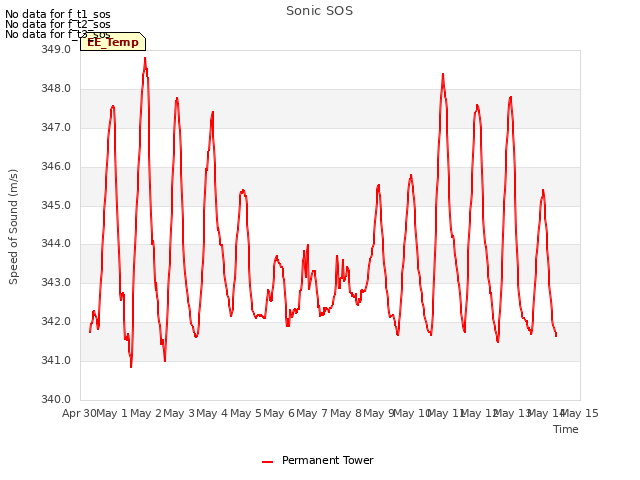Click the May 1 x-axis date label
The image size is (640, 480).
click(112, 413)
